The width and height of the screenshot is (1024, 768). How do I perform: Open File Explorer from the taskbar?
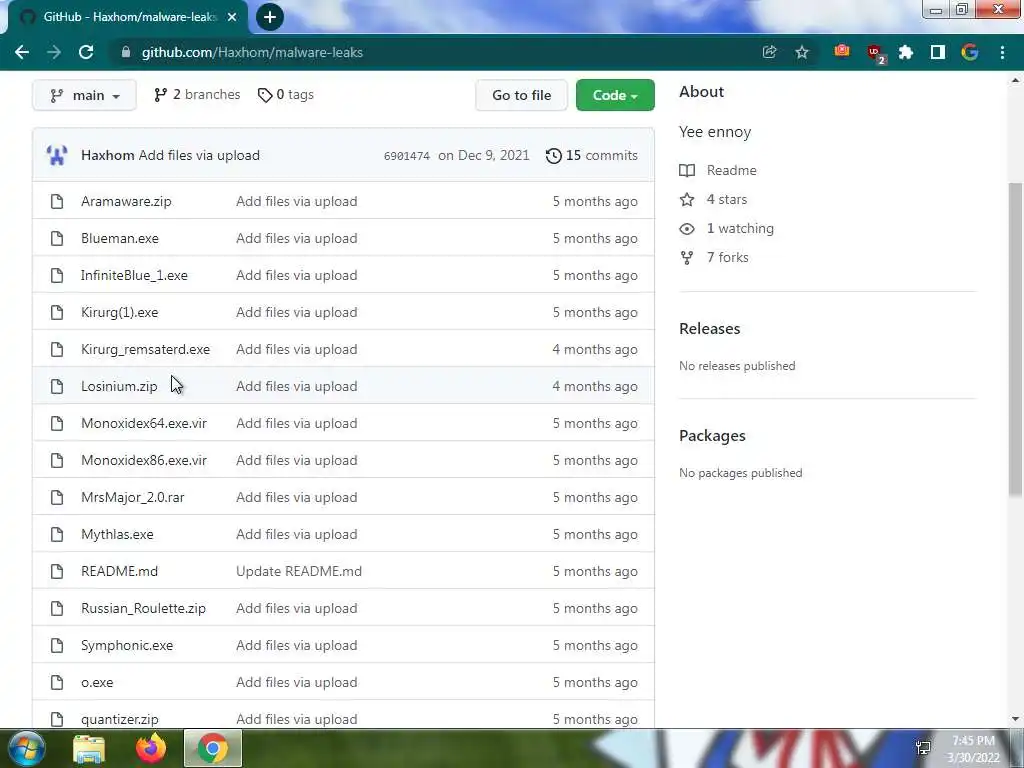[89, 749]
